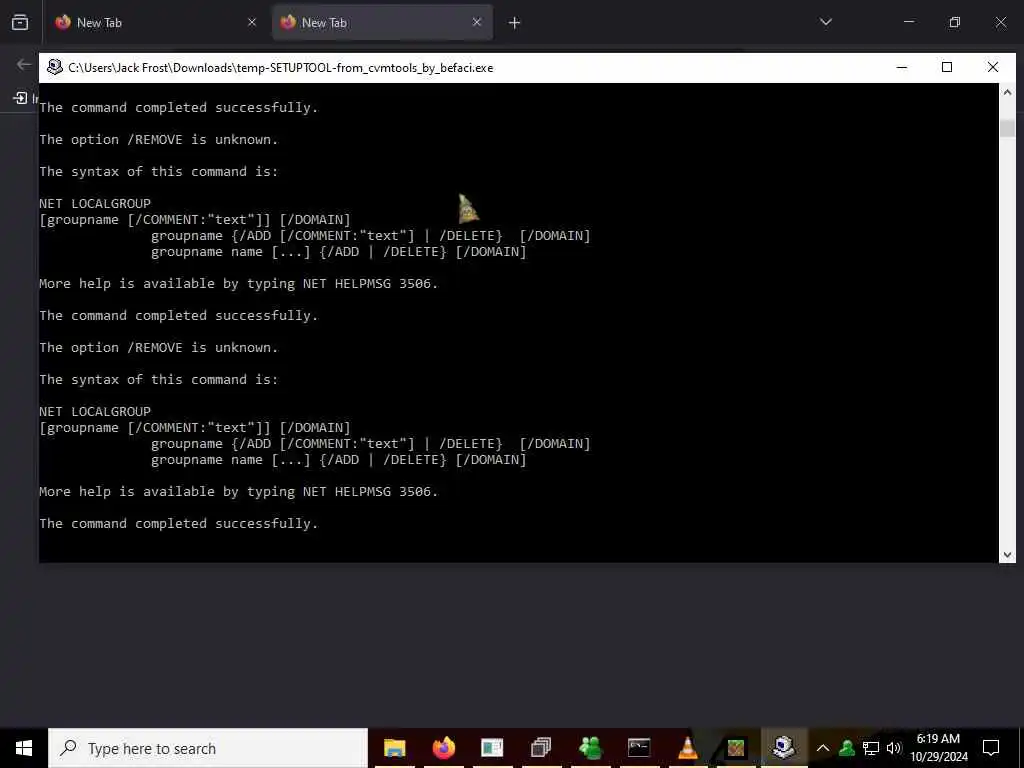Click console scrollbar down arrow

[1007, 555]
